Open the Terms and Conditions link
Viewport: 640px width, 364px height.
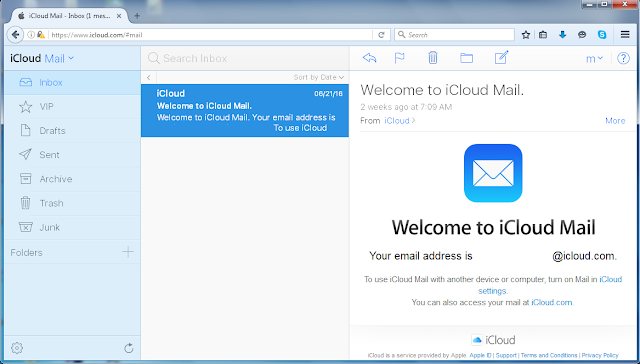click(x=549, y=355)
